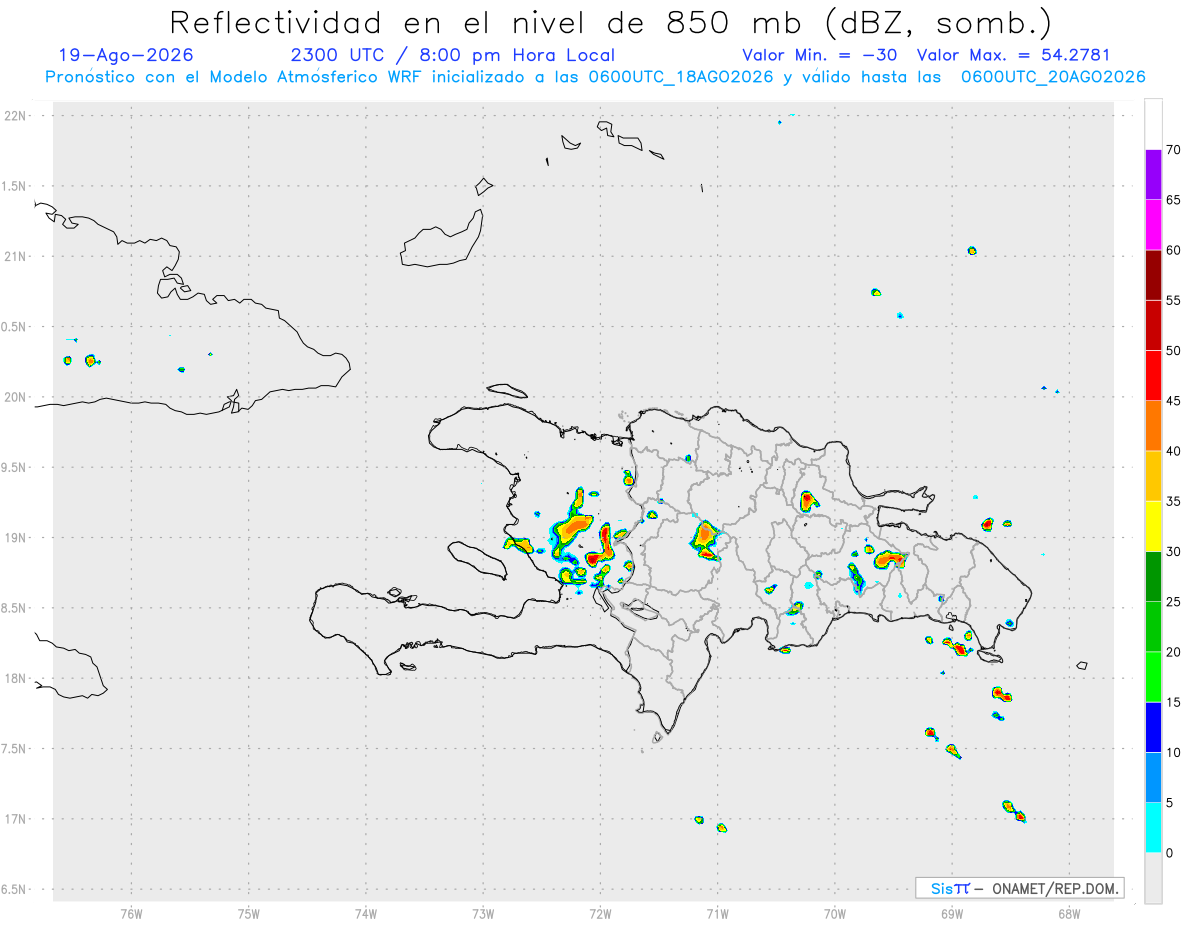Click the '21N' latitude label
1200x927 pixels.
tap(17, 256)
